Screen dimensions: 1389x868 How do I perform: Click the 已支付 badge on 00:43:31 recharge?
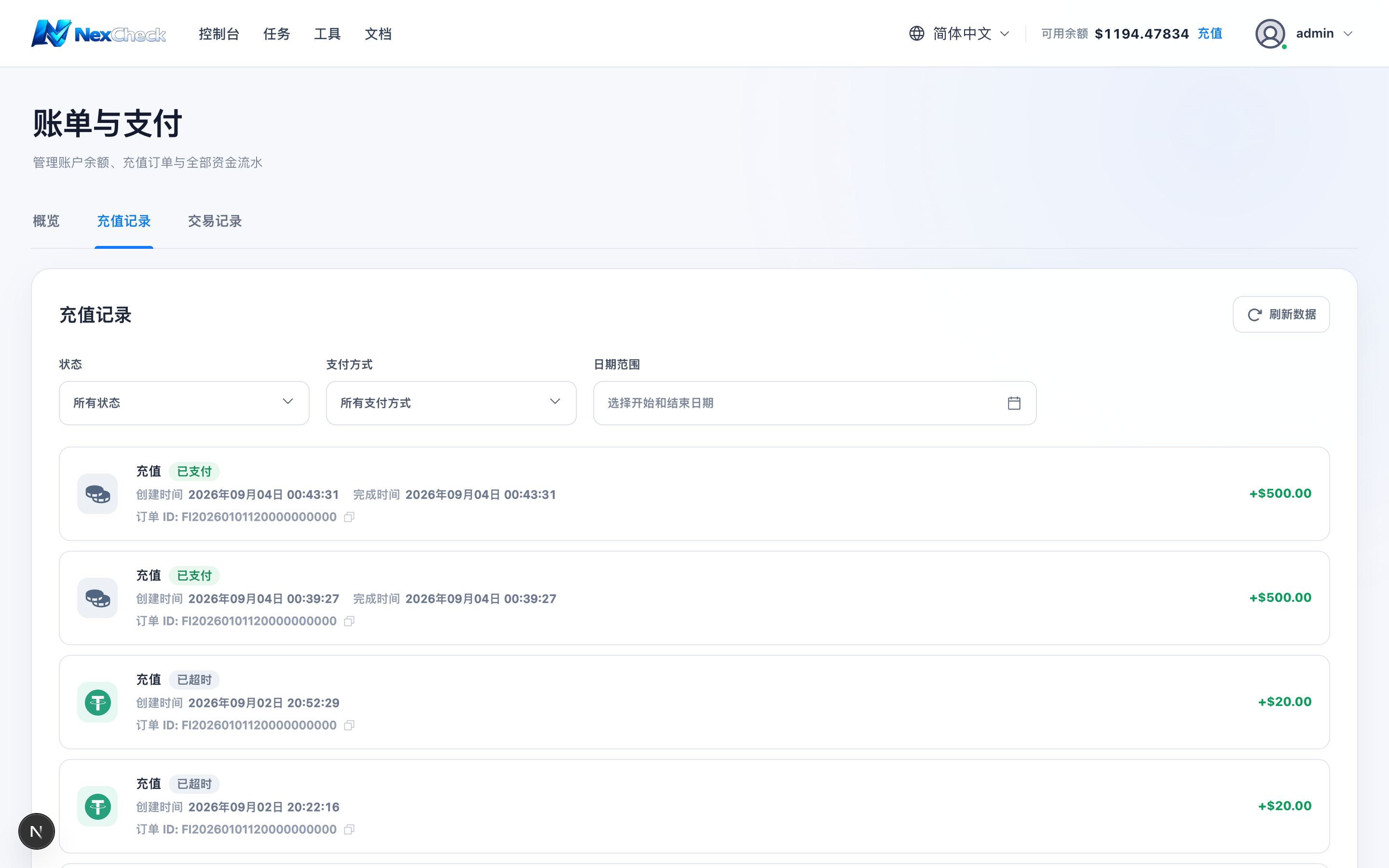click(x=194, y=471)
